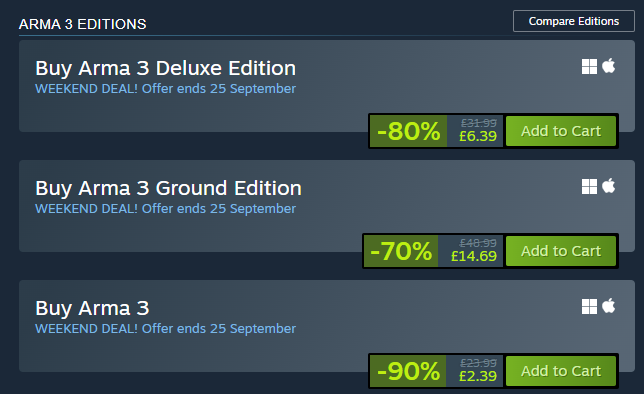Click the -80% discount badge
The image size is (644, 394).
click(x=409, y=131)
